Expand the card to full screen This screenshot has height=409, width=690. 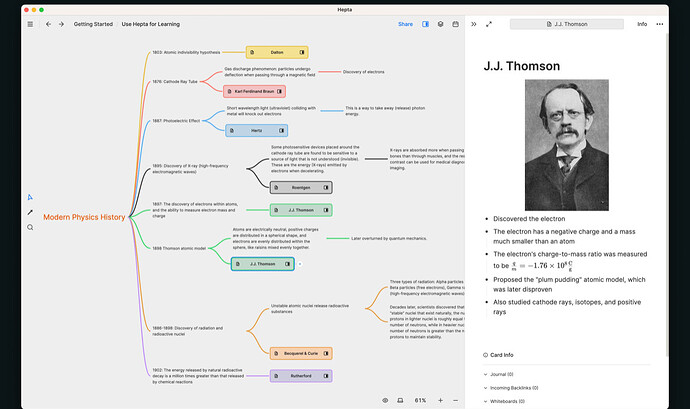coord(489,24)
